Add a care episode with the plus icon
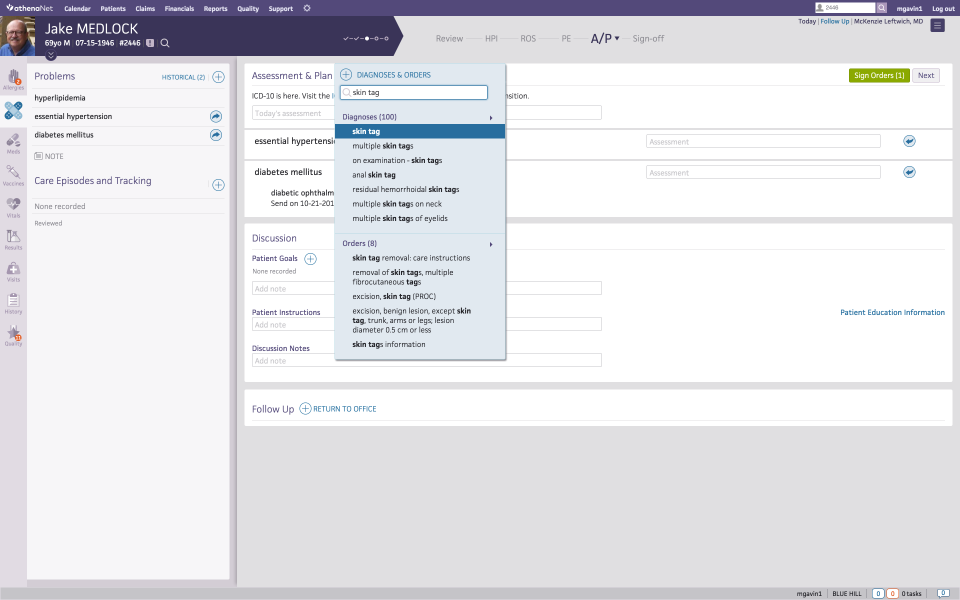The image size is (960, 600). pyautogui.click(x=219, y=185)
